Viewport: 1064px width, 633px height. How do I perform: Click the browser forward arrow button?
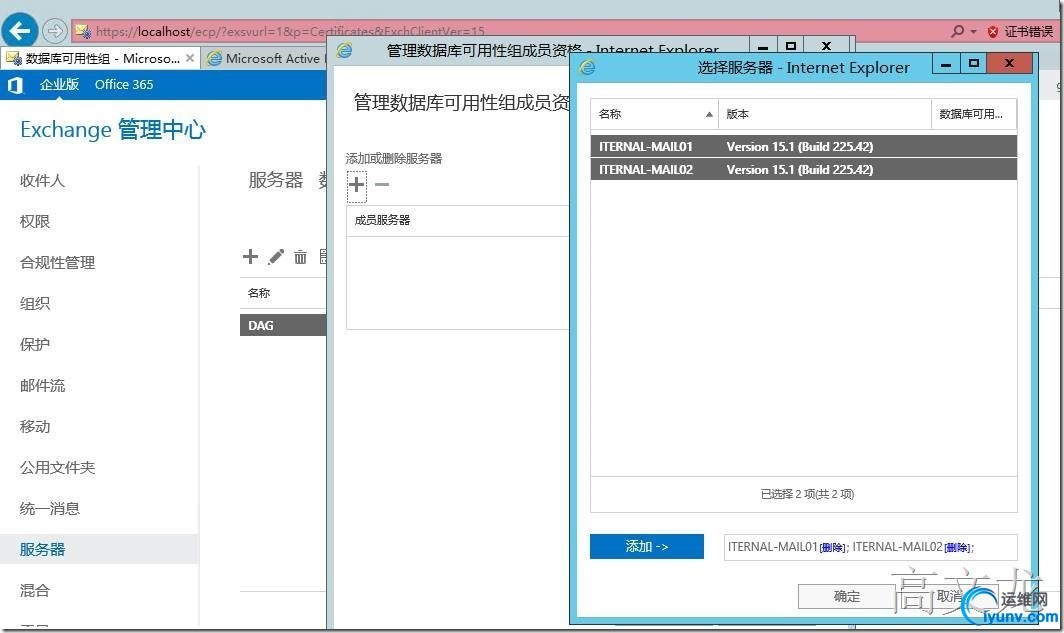point(54,31)
